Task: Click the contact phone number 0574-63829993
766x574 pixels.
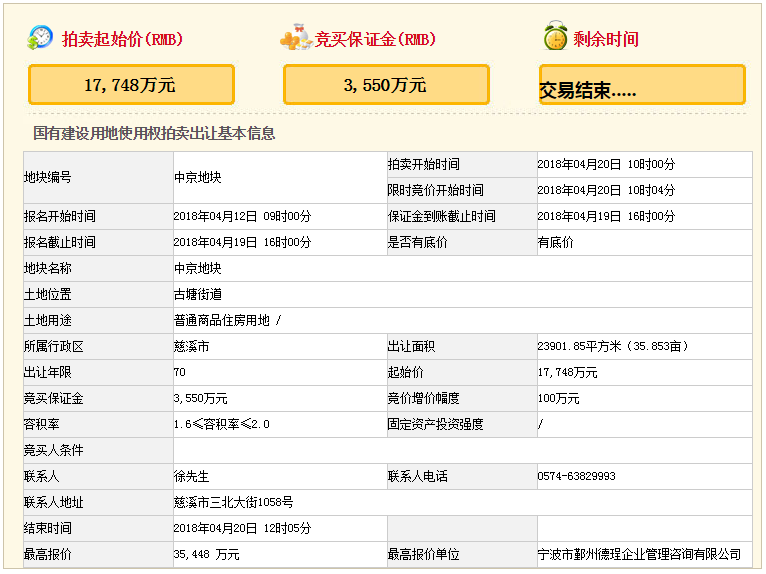Action: click(576, 476)
